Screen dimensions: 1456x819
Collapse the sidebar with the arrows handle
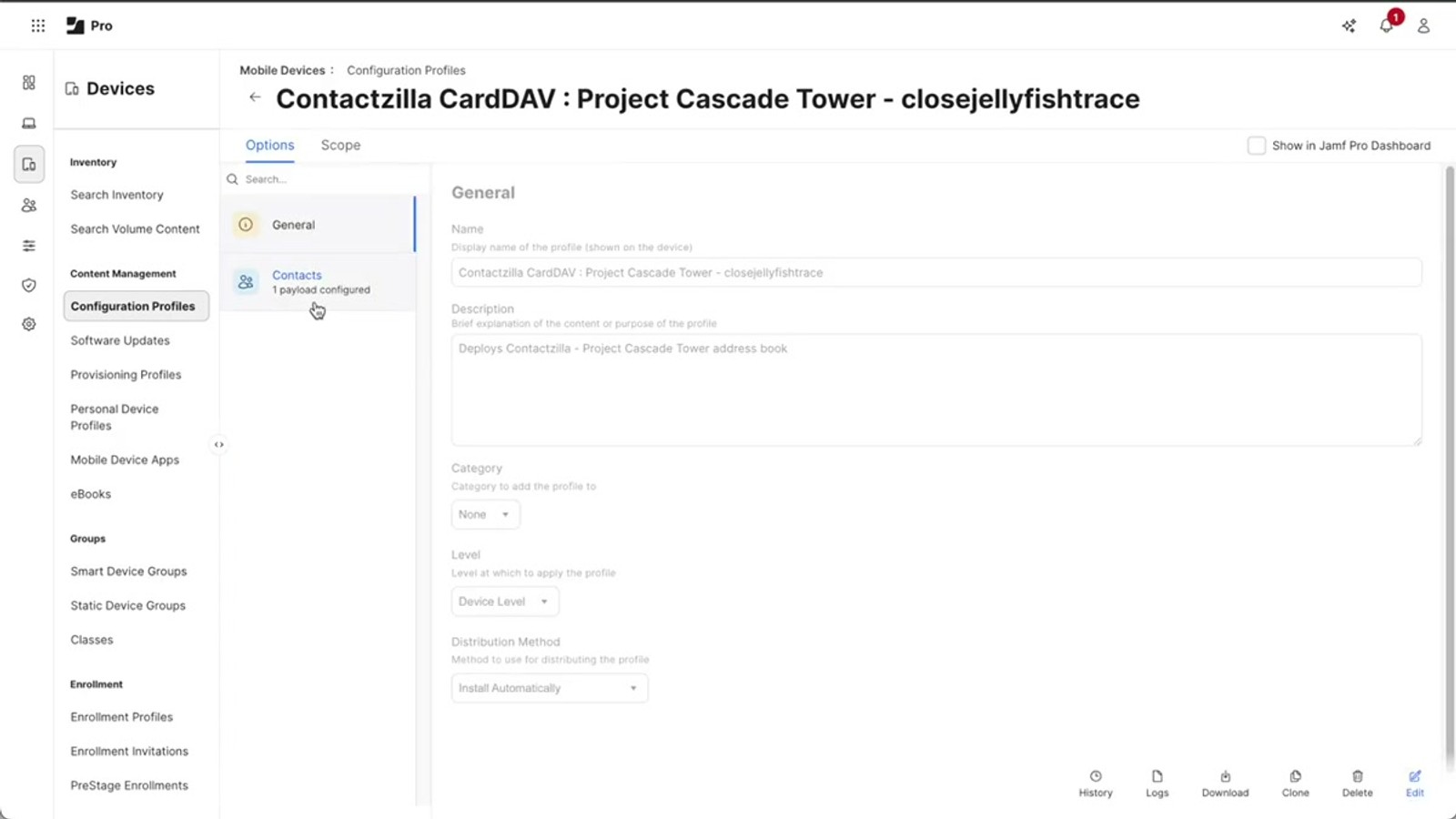(x=218, y=445)
